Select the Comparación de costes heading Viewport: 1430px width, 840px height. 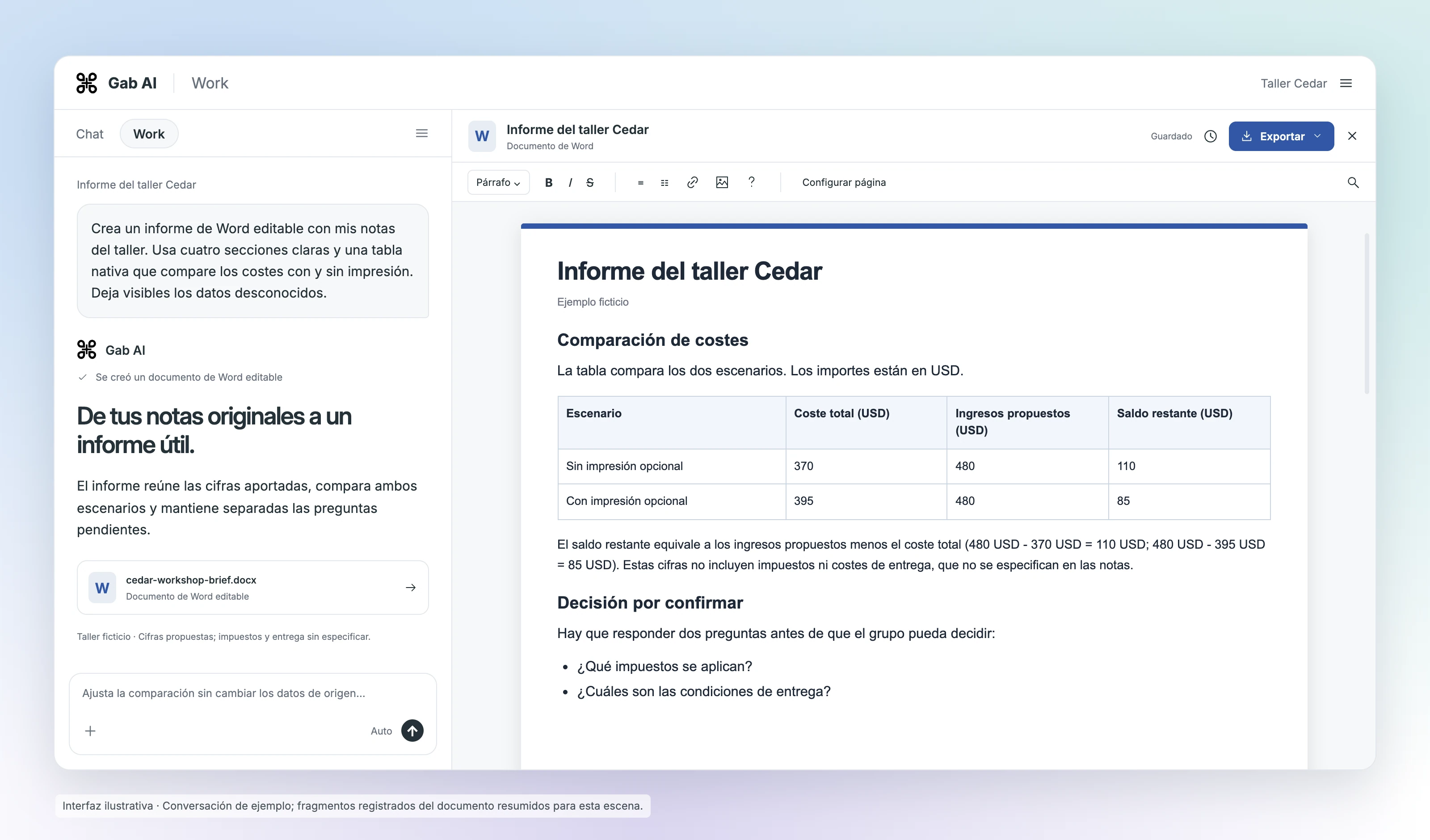(652, 340)
